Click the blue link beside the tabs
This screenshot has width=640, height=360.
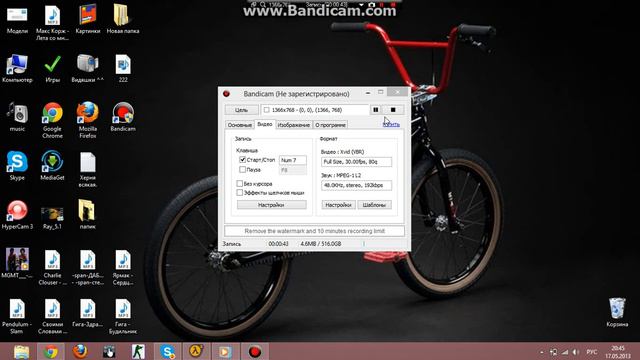pos(391,124)
